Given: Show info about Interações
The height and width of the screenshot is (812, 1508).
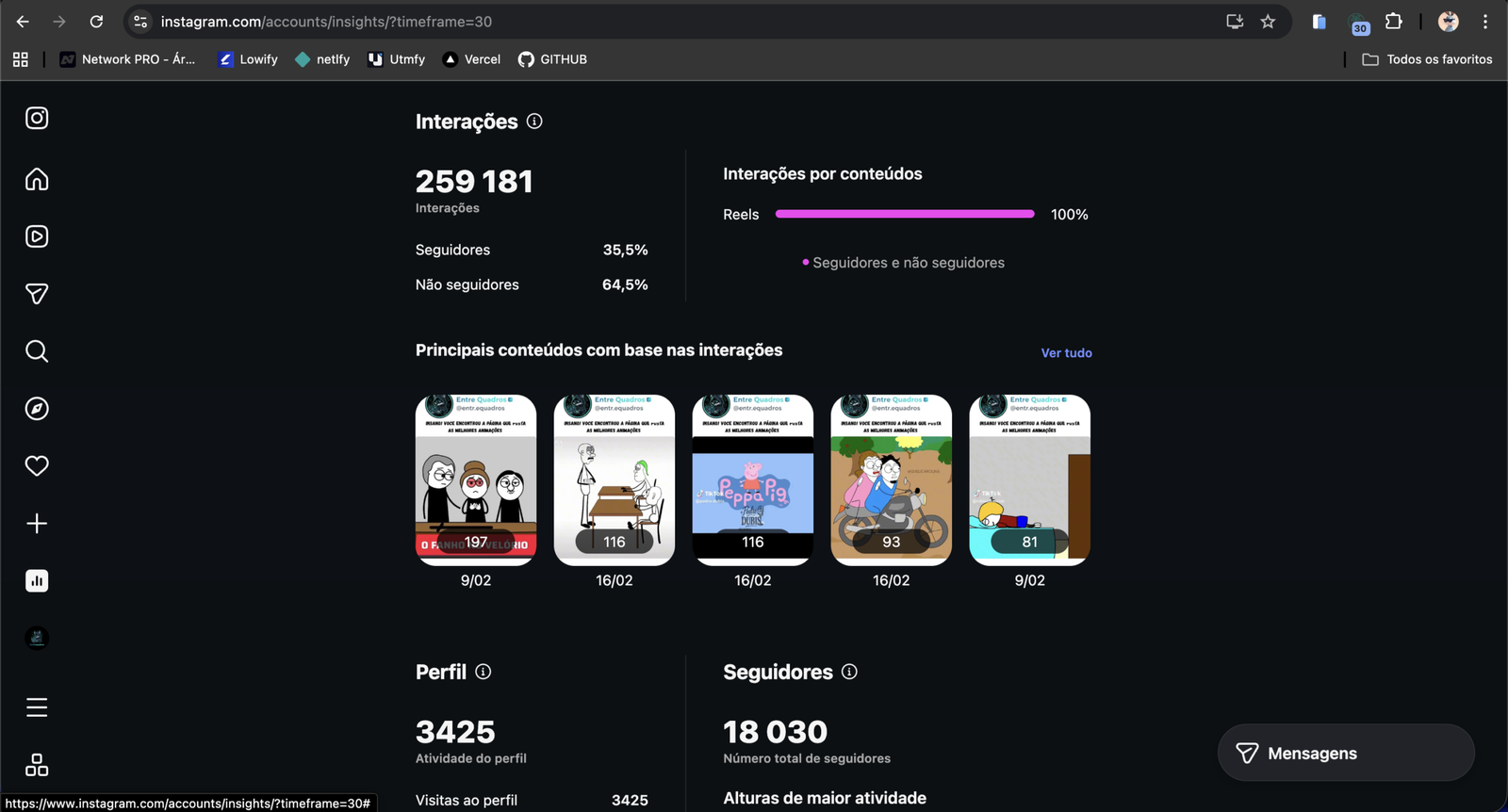Looking at the screenshot, I should (x=534, y=122).
